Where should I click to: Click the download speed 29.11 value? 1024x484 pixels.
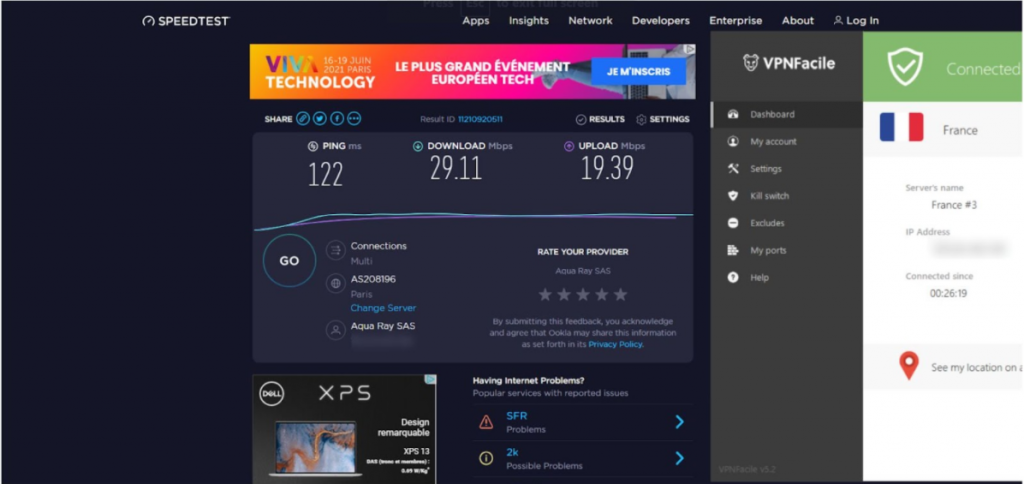click(x=456, y=169)
